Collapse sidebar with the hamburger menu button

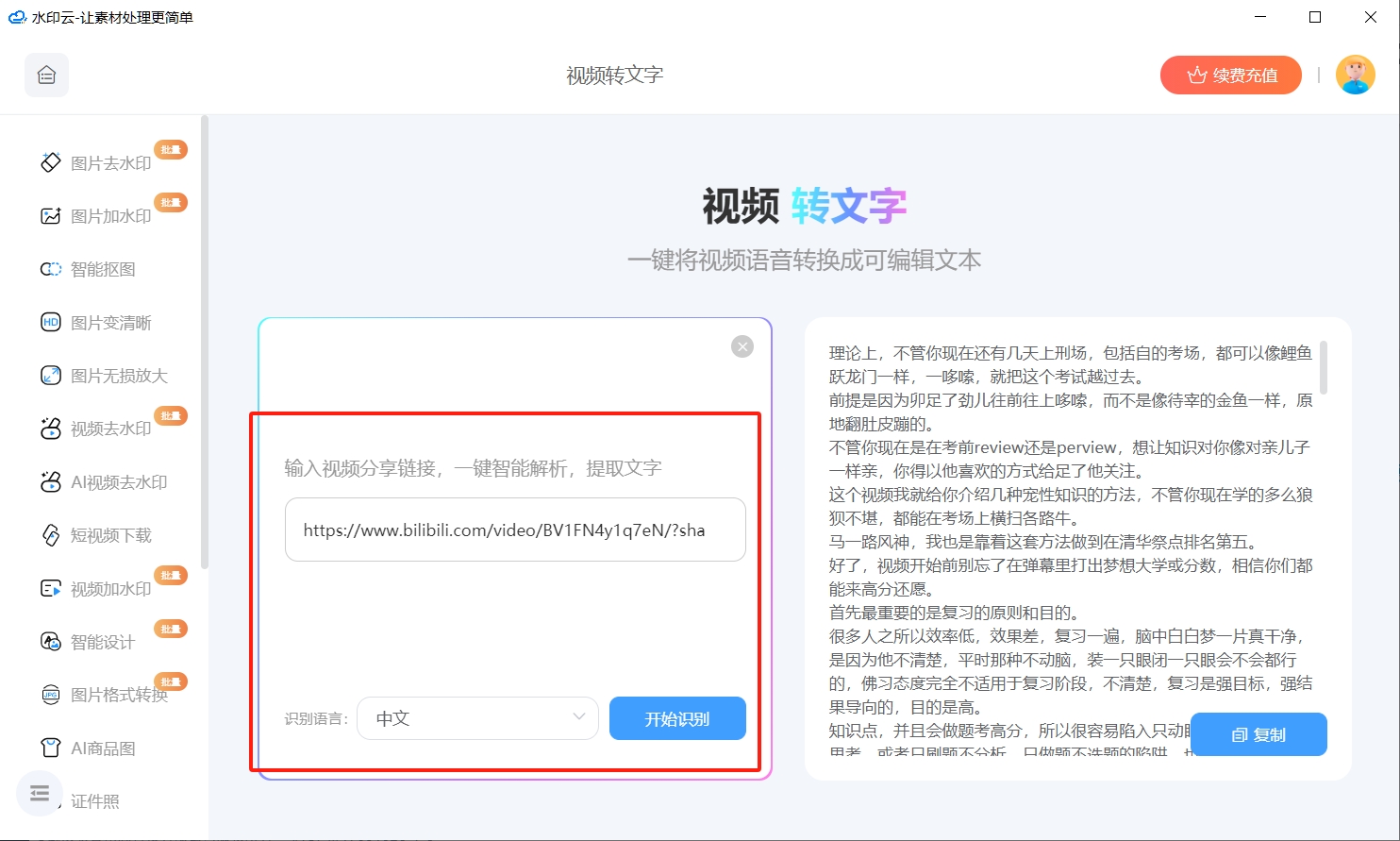click(40, 794)
